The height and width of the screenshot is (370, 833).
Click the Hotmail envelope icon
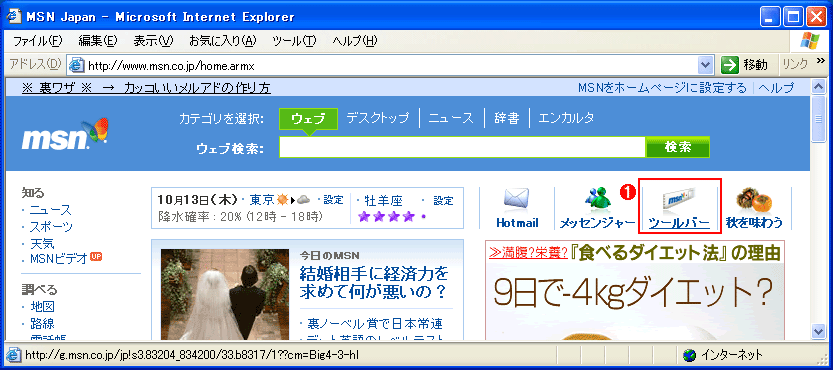point(516,200)
